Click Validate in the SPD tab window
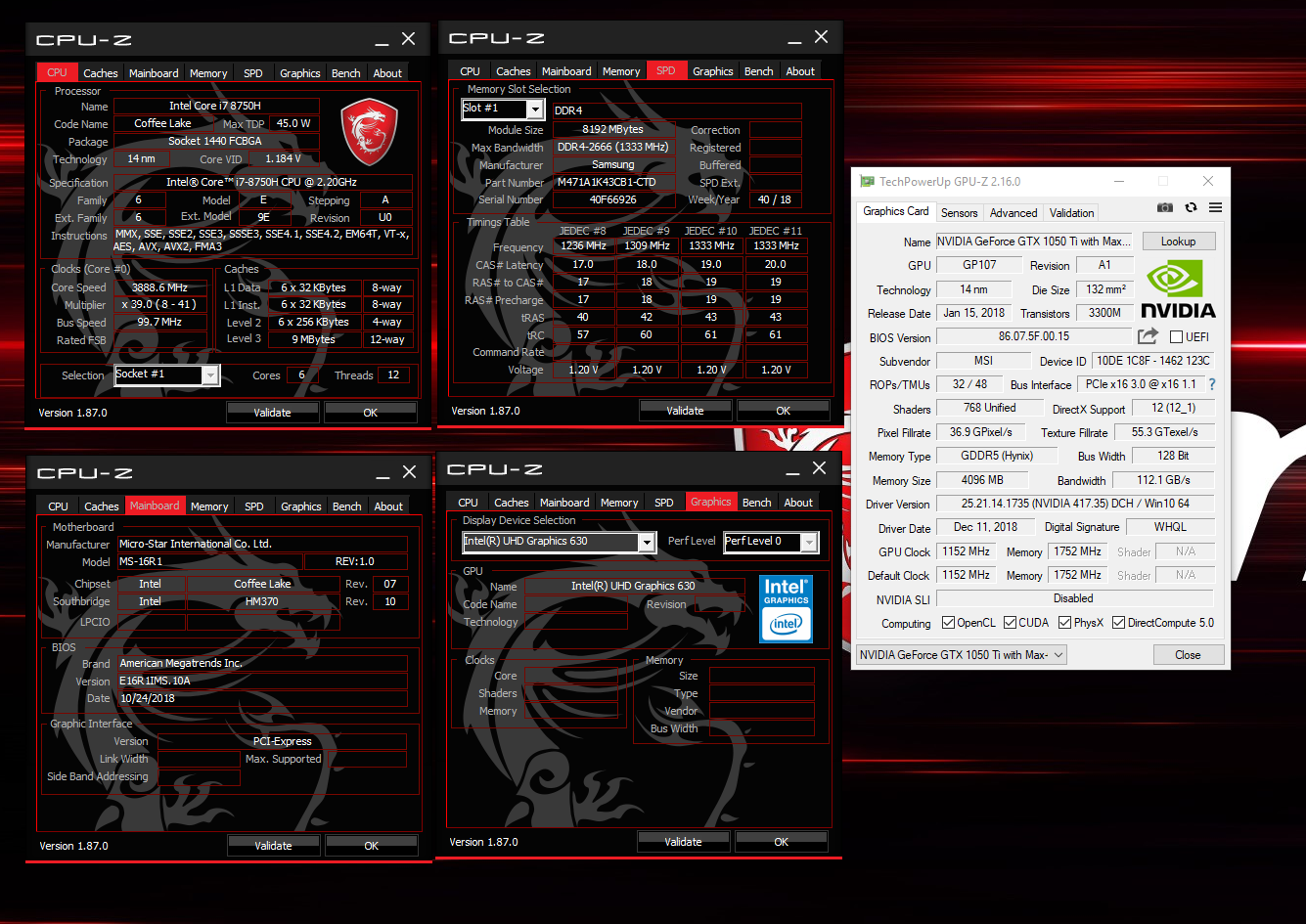The width and height of the screenshot is (1306, 924). [x=685, y=411]
